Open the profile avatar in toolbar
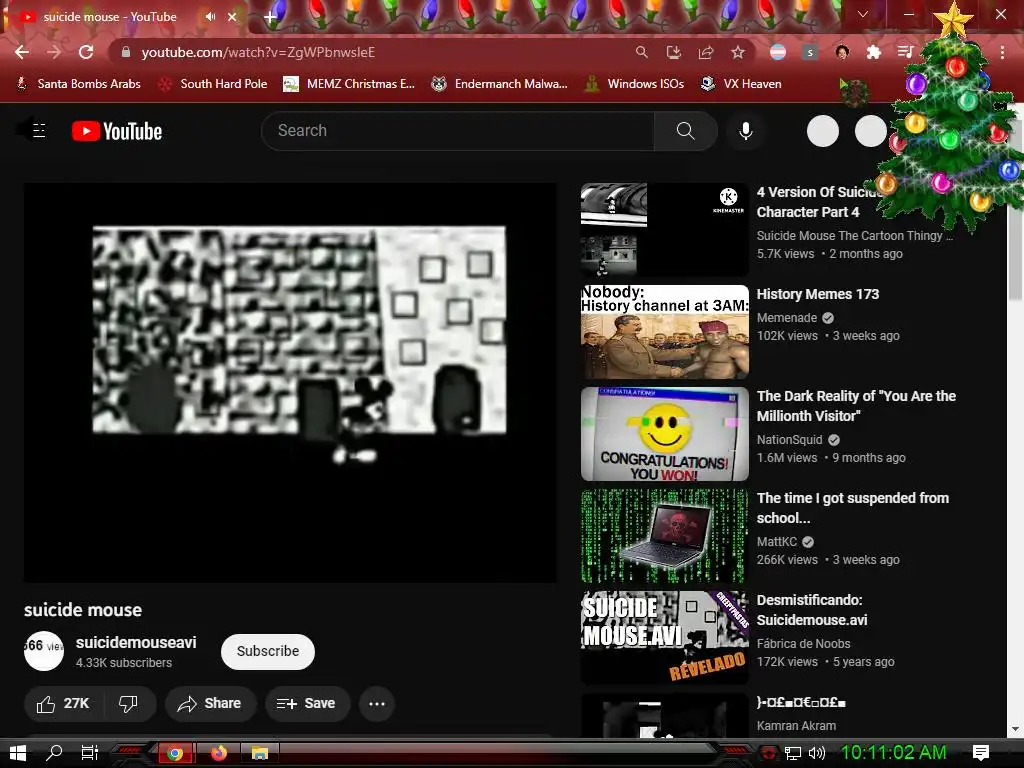The height and width of the screenshot is (768, 1024). pos(842,52)
